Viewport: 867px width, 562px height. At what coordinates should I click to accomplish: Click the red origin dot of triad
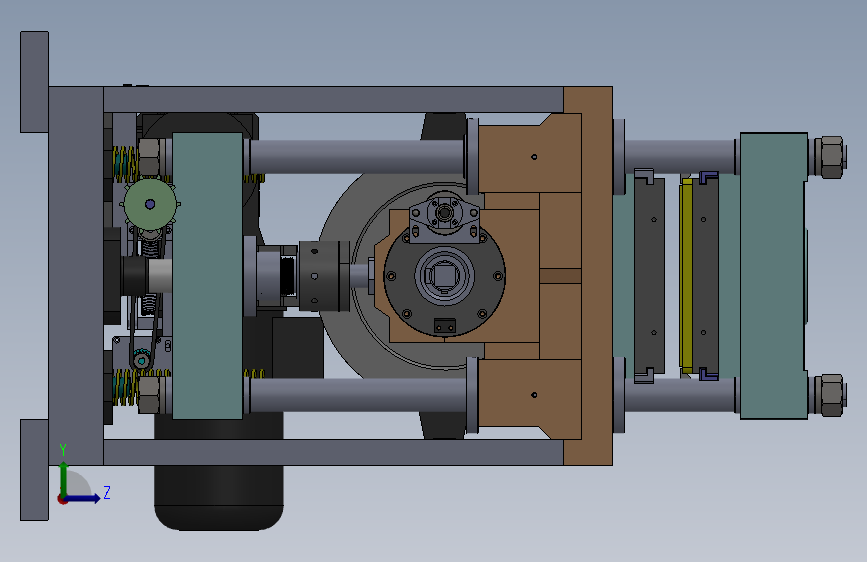tap(62, 500)
